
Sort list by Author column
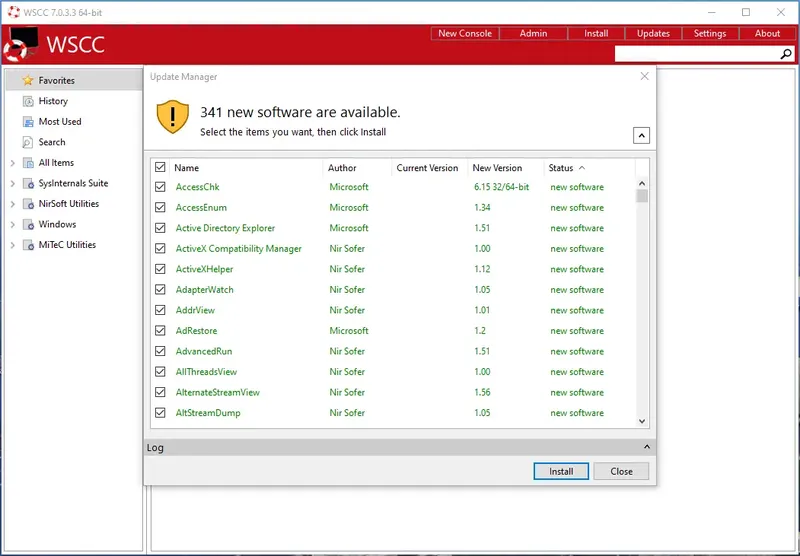point(357,168)
